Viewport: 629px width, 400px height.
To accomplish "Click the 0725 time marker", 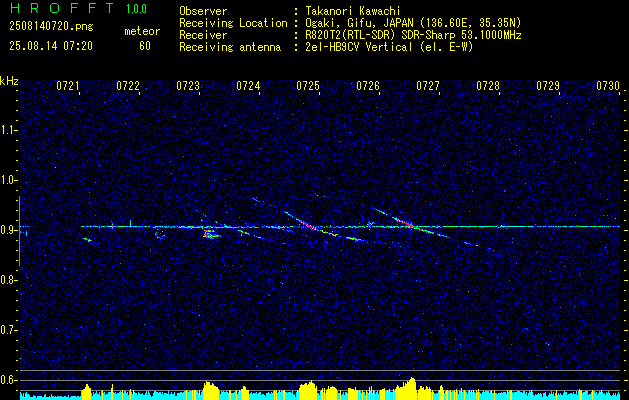I will [x=308, y=86].
